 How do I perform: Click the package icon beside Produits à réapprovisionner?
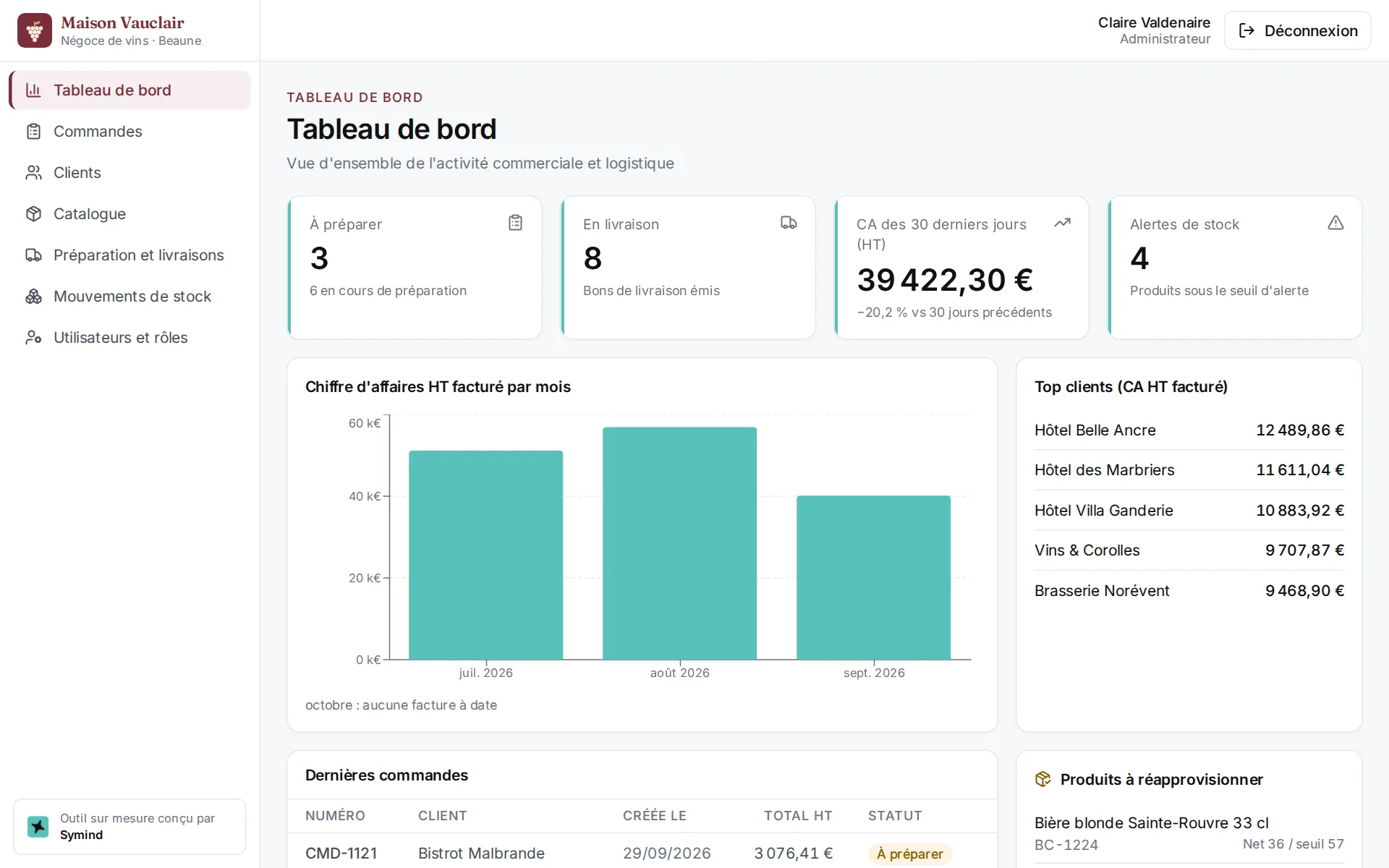point(1042,779)
